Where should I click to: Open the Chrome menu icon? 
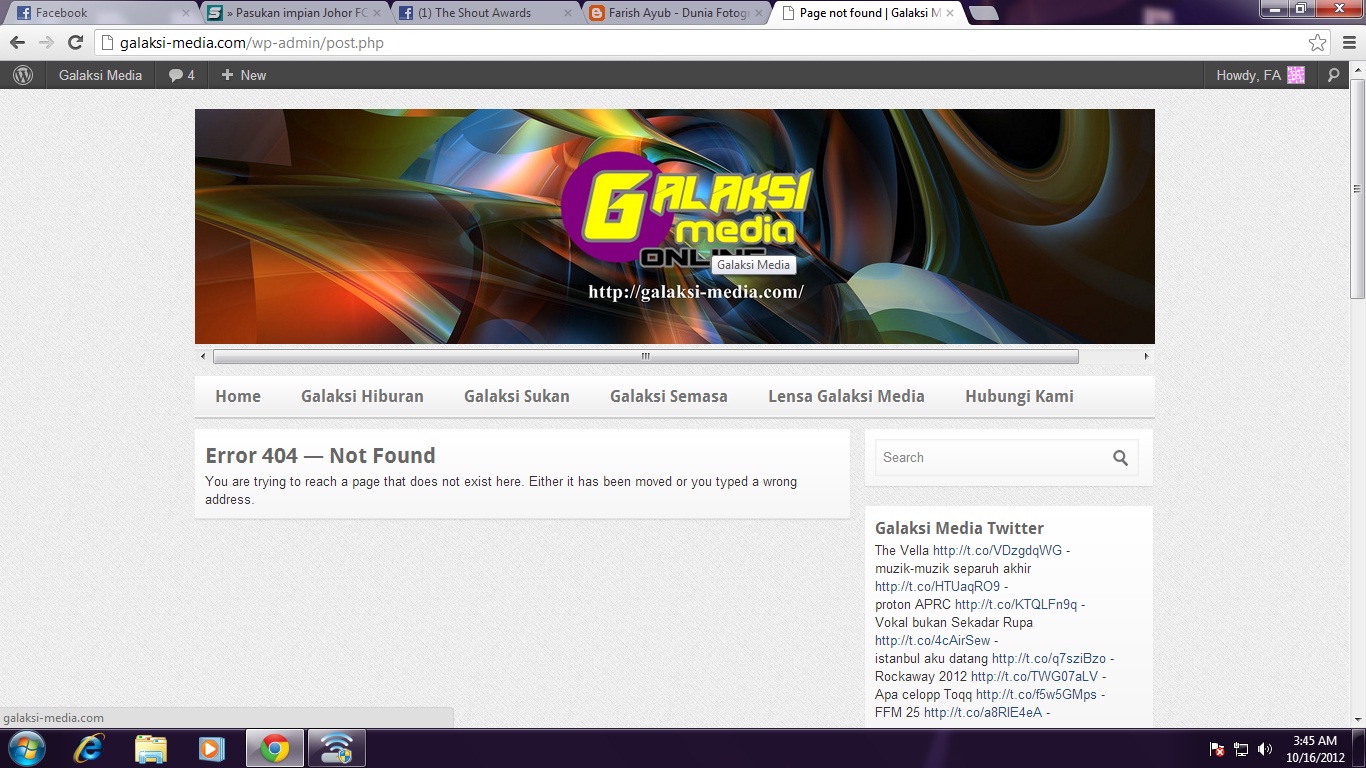tap(1349, 43)
